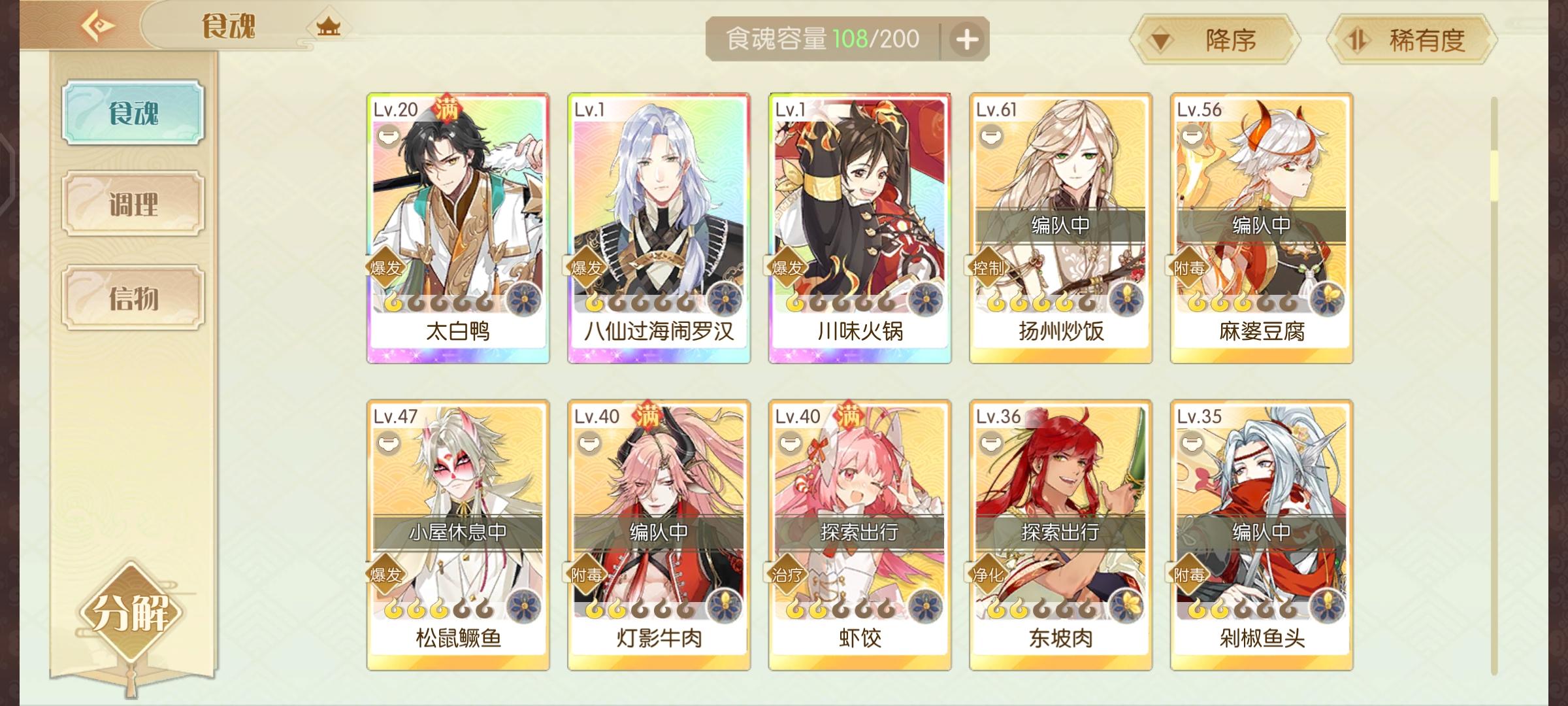Click the 分解 button

pyautogui.click(x=131, y=613)
